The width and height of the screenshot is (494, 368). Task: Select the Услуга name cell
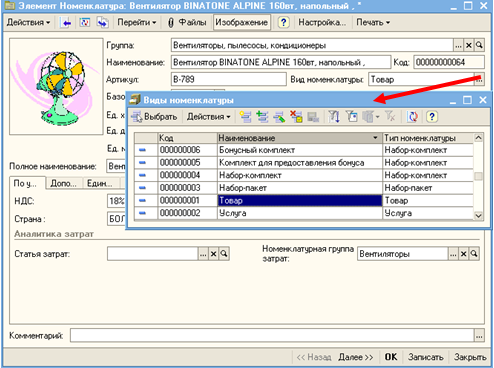(300, 213)
